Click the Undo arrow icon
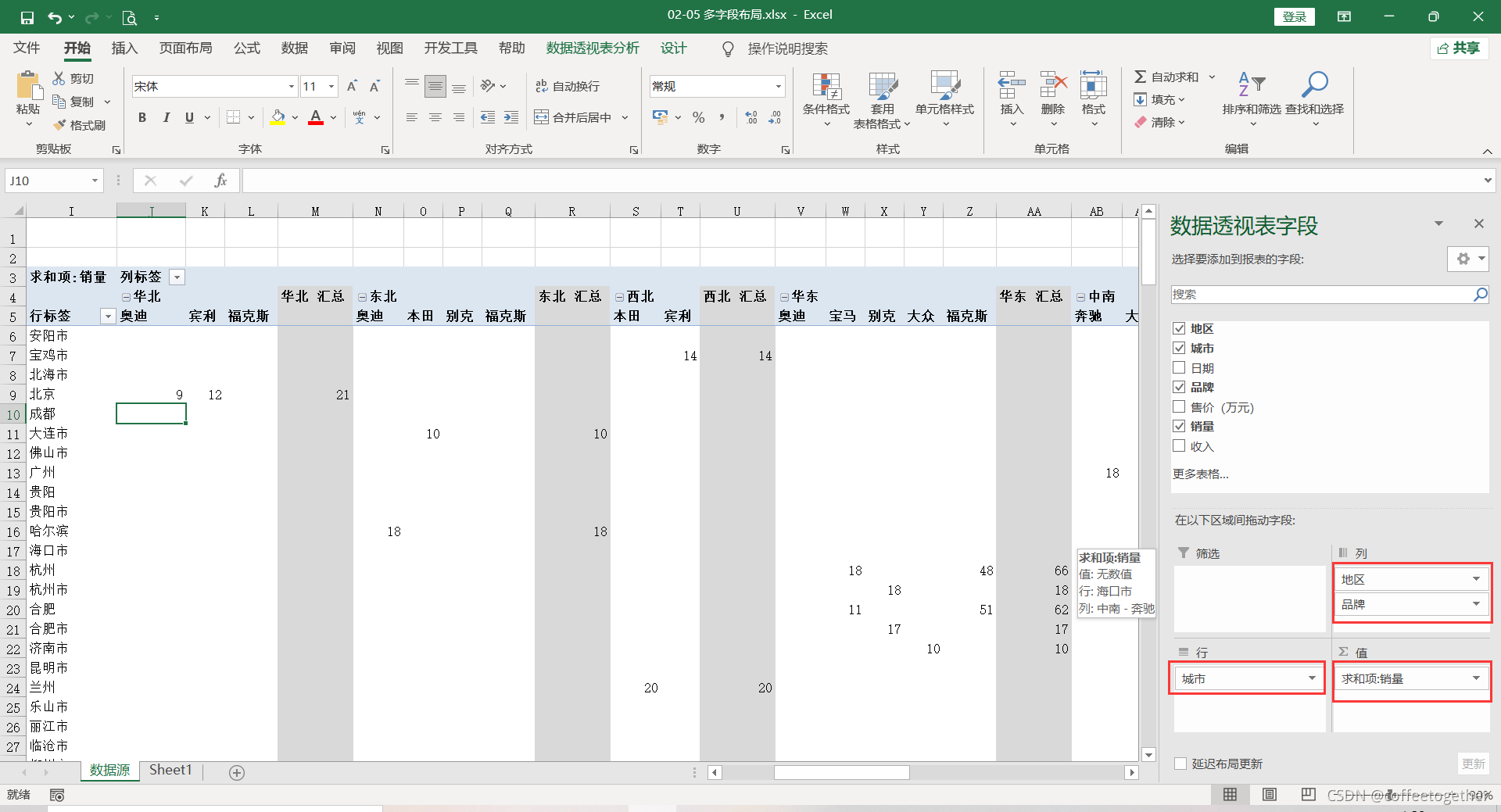The height and width of the screenshot is (812, 1501). click(x=54, y=17)
